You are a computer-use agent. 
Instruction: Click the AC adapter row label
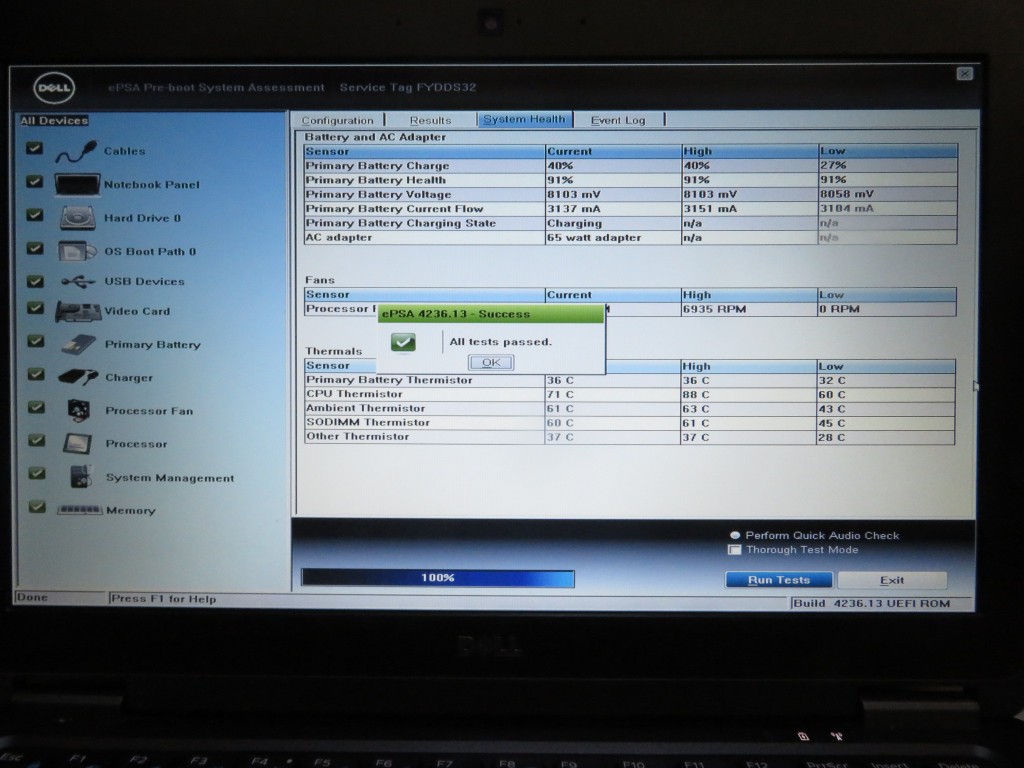click(x=339, y=238)
